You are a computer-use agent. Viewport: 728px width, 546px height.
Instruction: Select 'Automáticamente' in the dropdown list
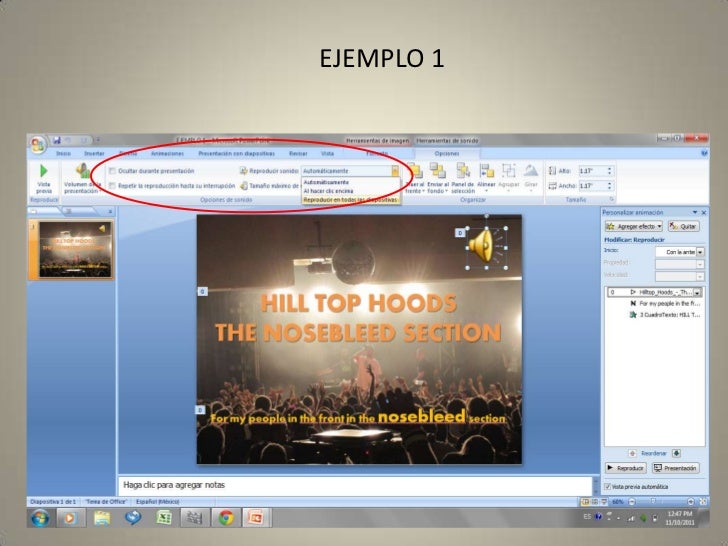(x=326, y=182)
